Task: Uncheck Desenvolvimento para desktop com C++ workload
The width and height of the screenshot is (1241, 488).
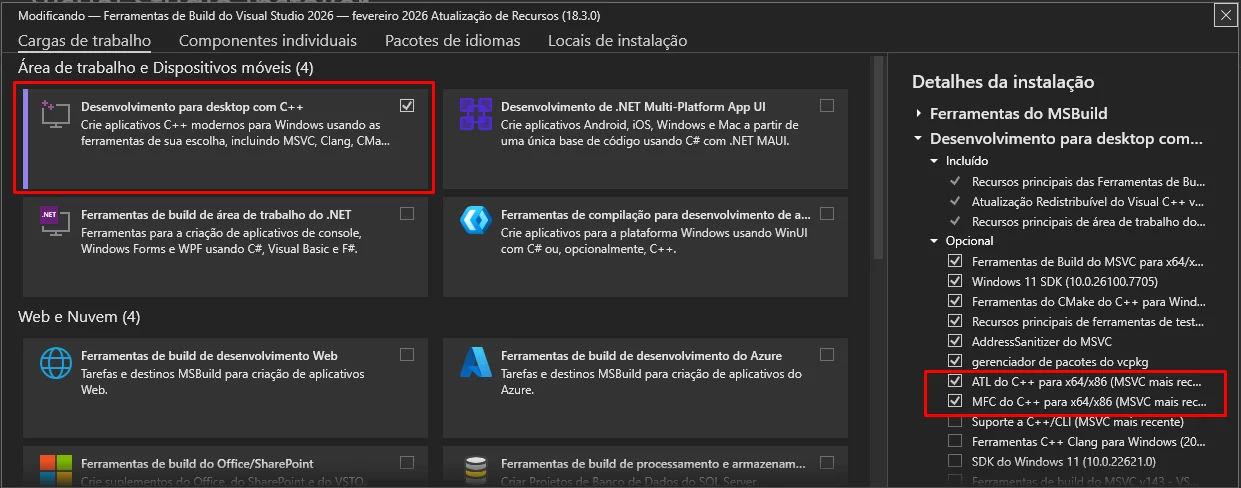Action: 406,106
